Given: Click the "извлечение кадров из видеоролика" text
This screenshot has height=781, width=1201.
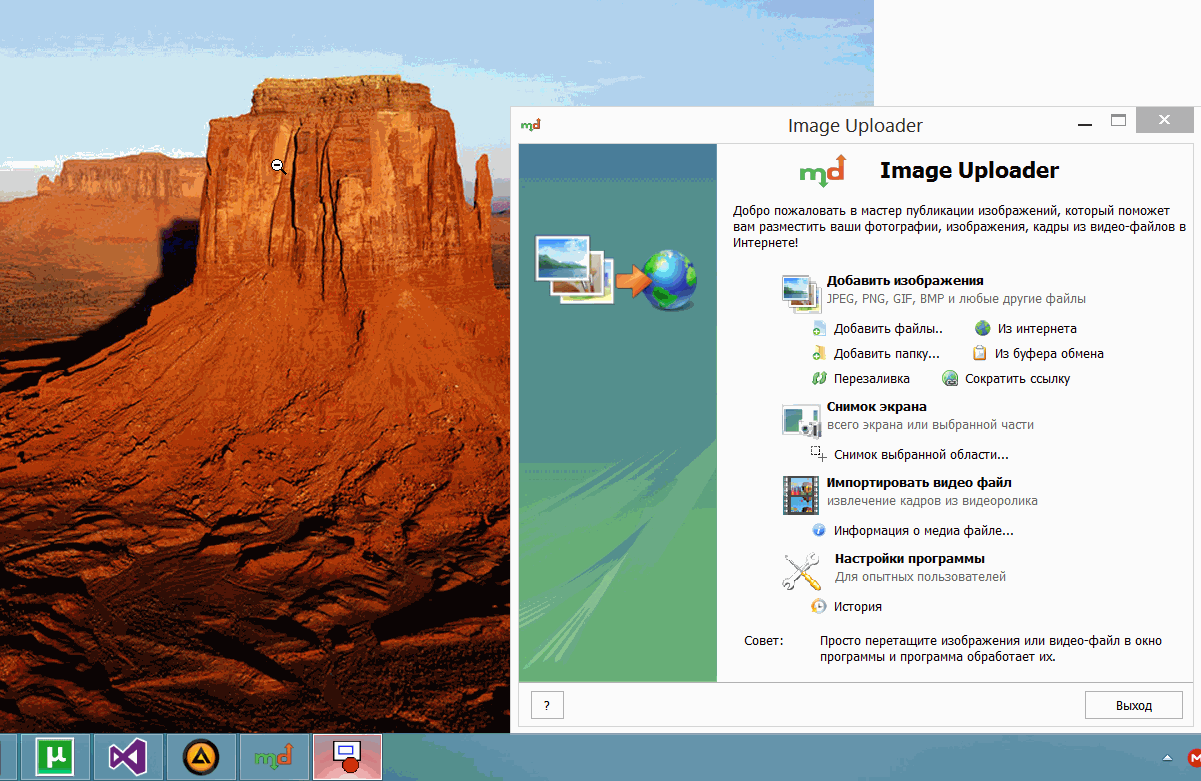Looking at the screenshot, I should 932,501.
